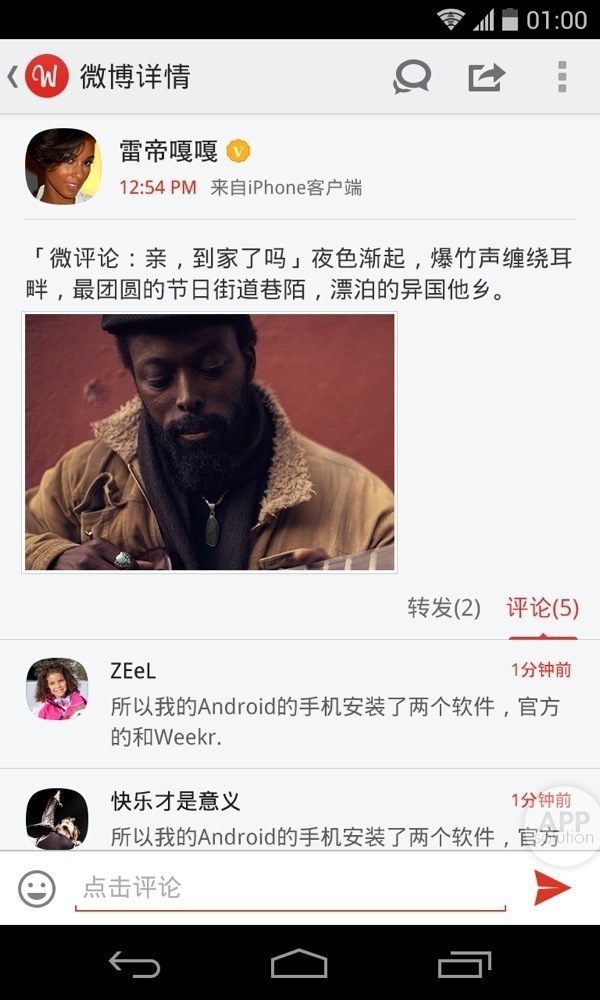Image resolution: width=600 pixels, height=1000 pixels.
Task: Open commenter ZEeL's avatar
Action: click(x=57, y=689)
